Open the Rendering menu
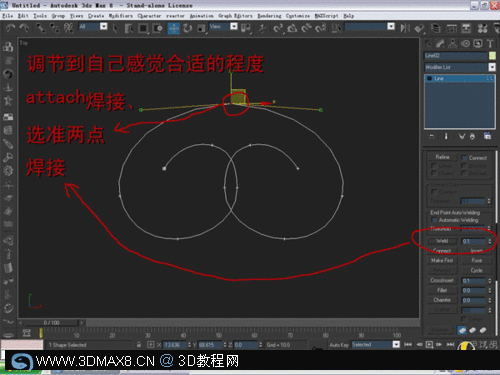This screenshot has height=375, width=500. tap(269, 16)
